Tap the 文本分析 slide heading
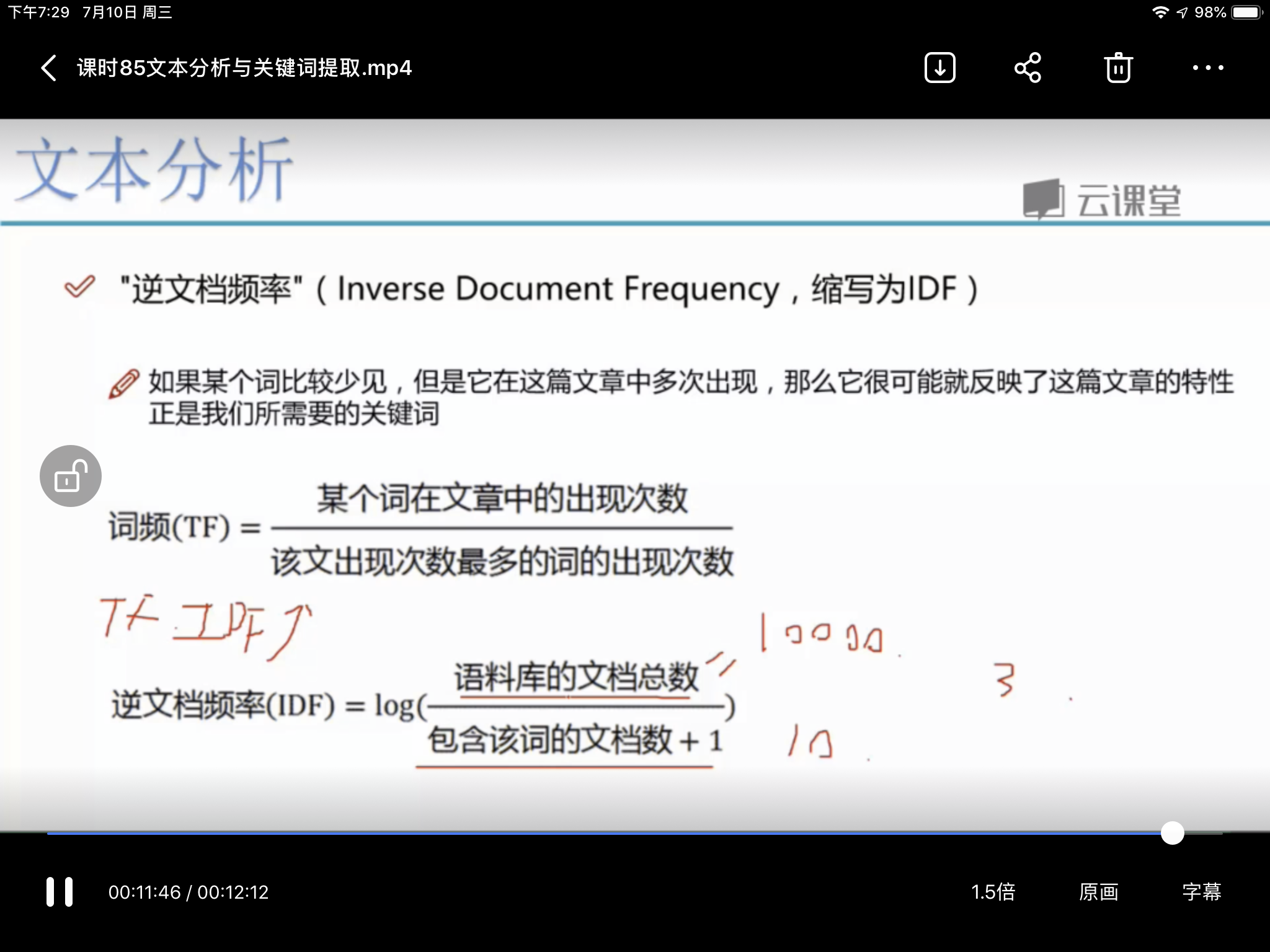The width and height of the screenshot is (1270, 952). click(154, 169)
